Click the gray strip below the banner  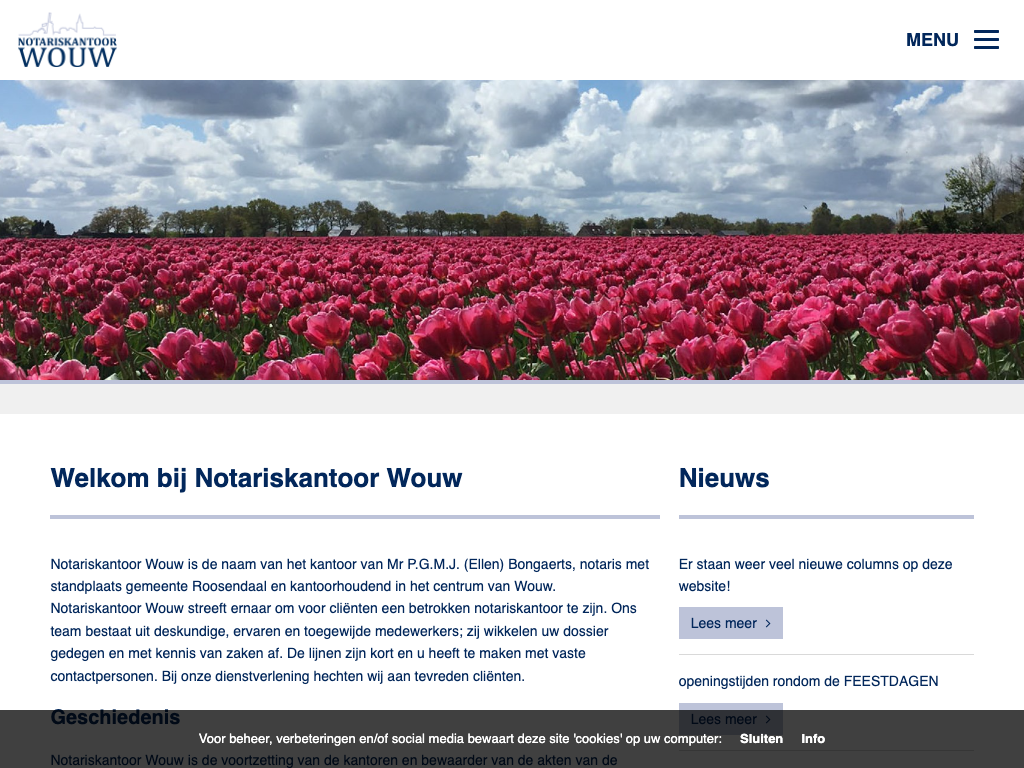(512, 398)
